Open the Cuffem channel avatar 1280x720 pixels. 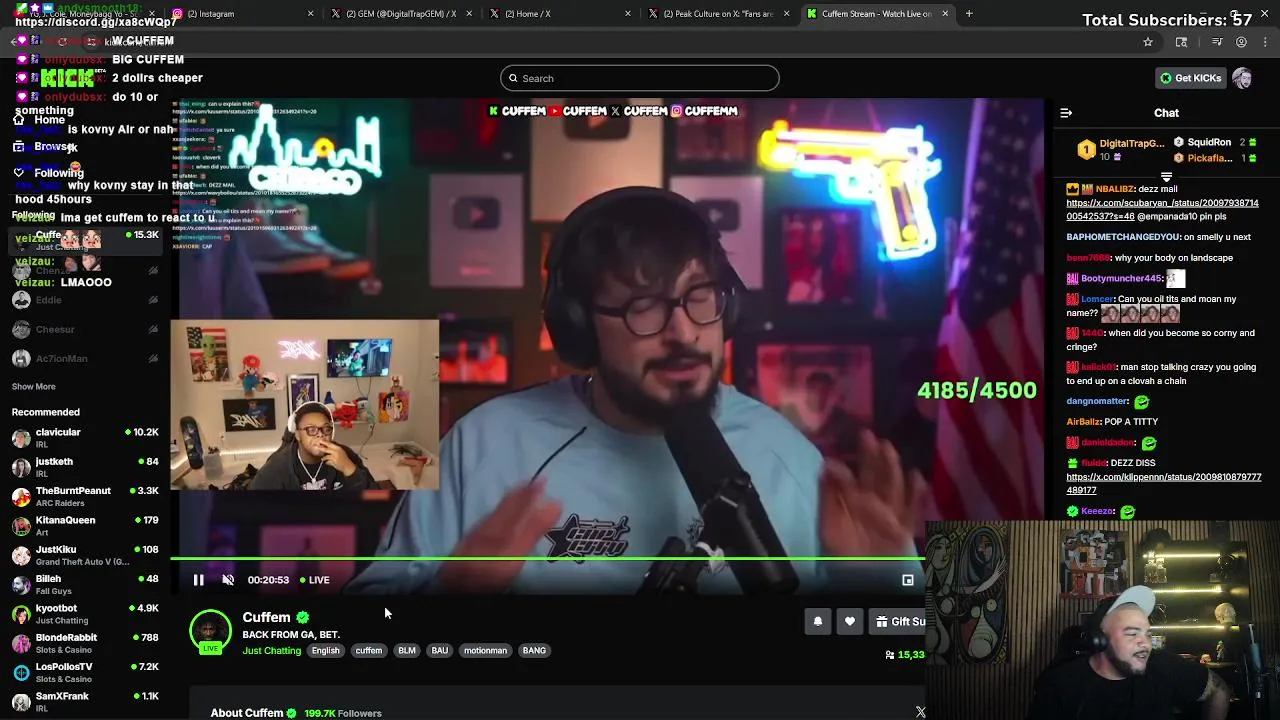click(x=210, y=631)
